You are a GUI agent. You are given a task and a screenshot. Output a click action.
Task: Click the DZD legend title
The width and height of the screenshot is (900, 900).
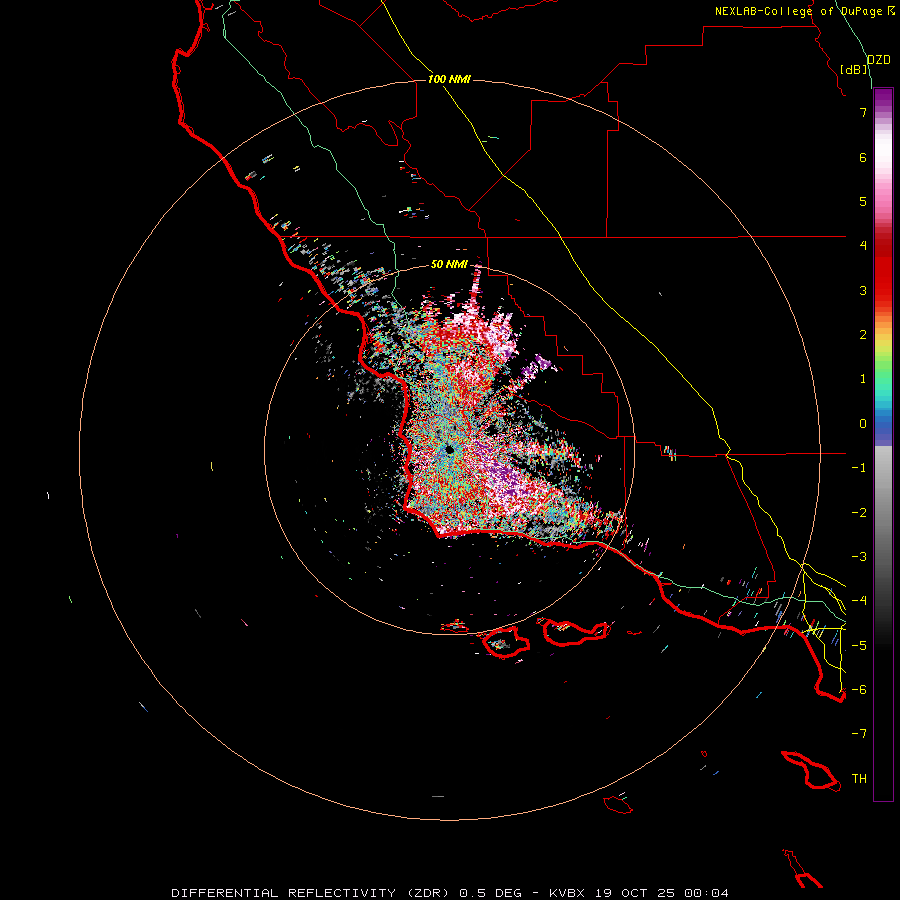[878, 60]
